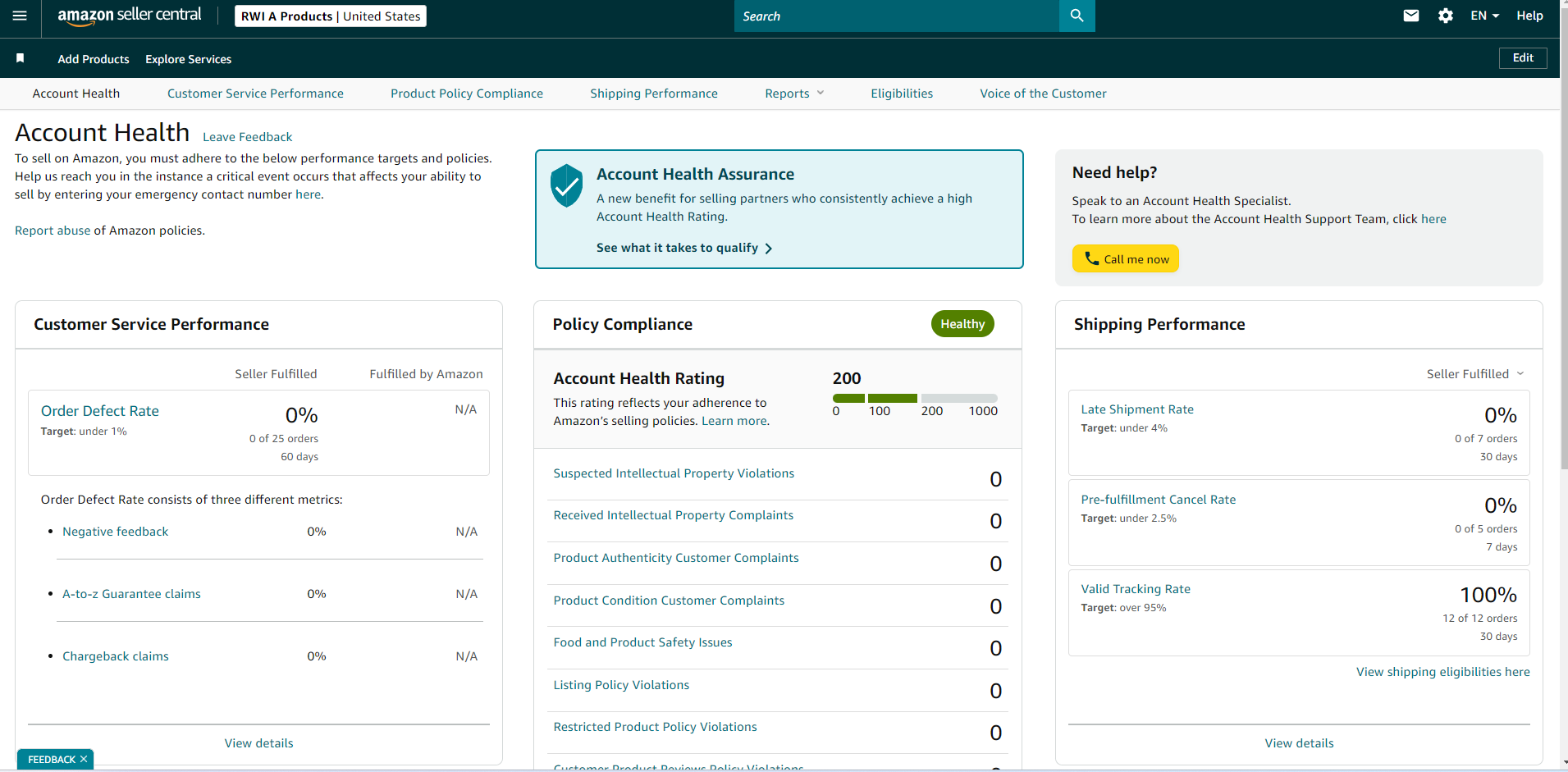Viewport: 1568px width, 772px height.
Task: Open Product Condition Customer Complaints
Action: point(669,601)
